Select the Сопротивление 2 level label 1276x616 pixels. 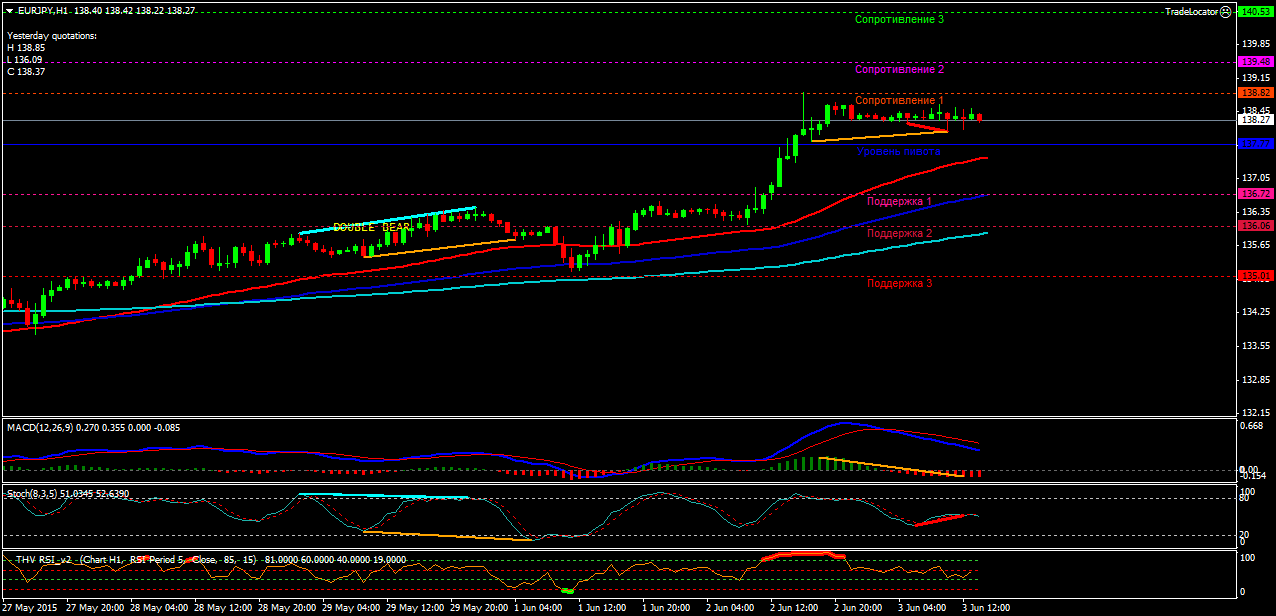[x=899, y=70]
